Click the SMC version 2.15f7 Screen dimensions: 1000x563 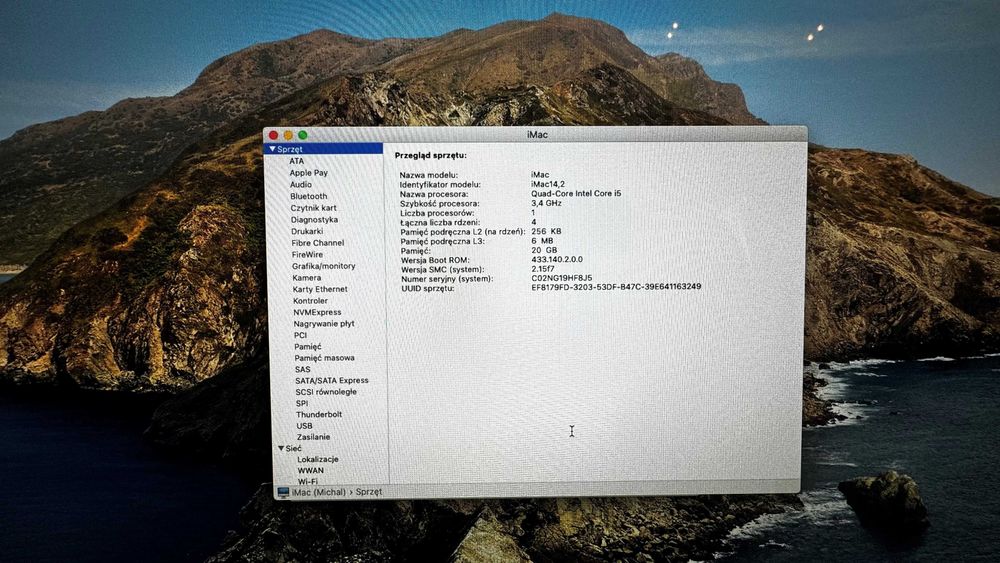(543, 269)
